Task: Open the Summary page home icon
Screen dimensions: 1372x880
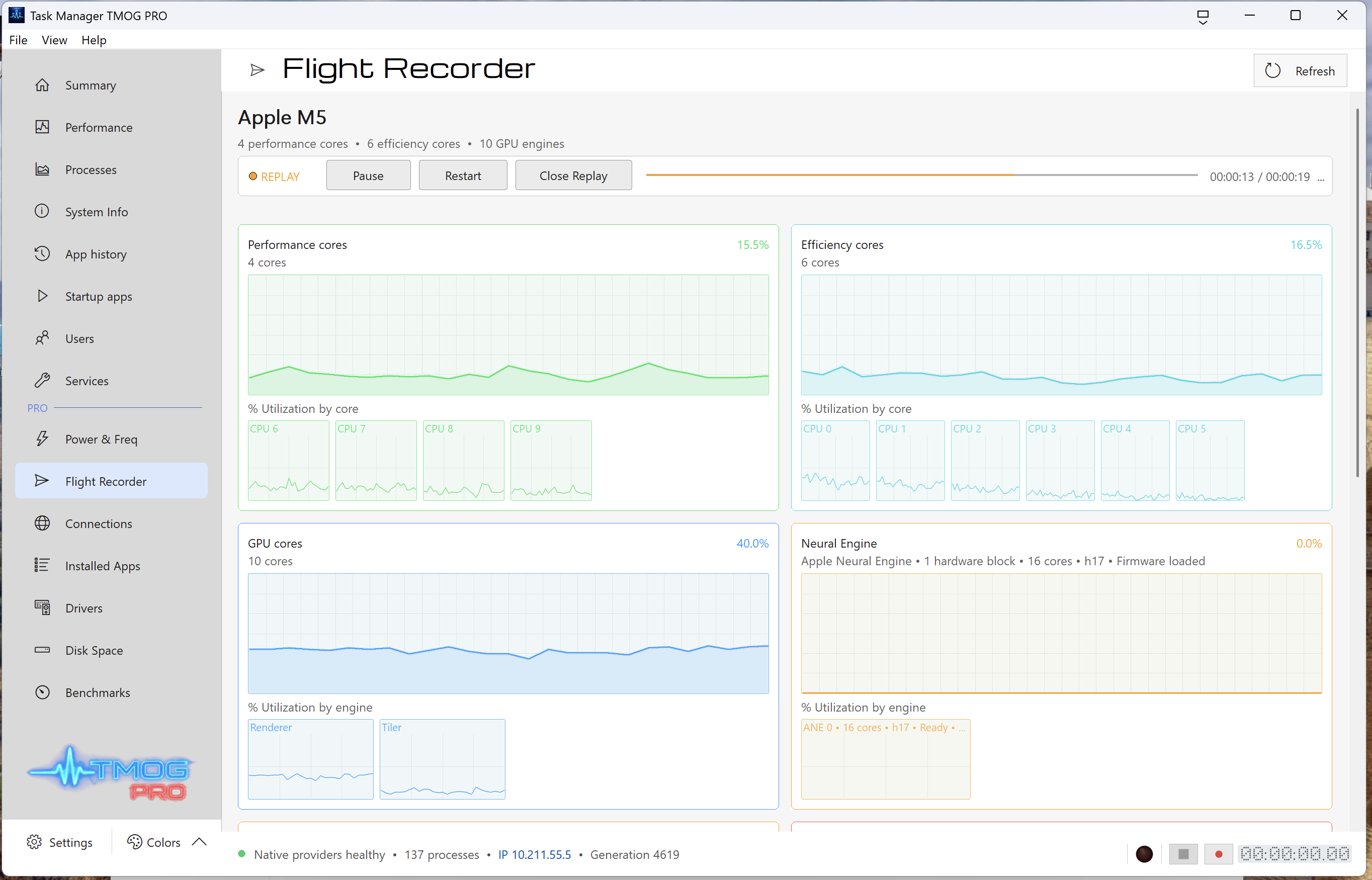Action: click(x=42, y=85)
